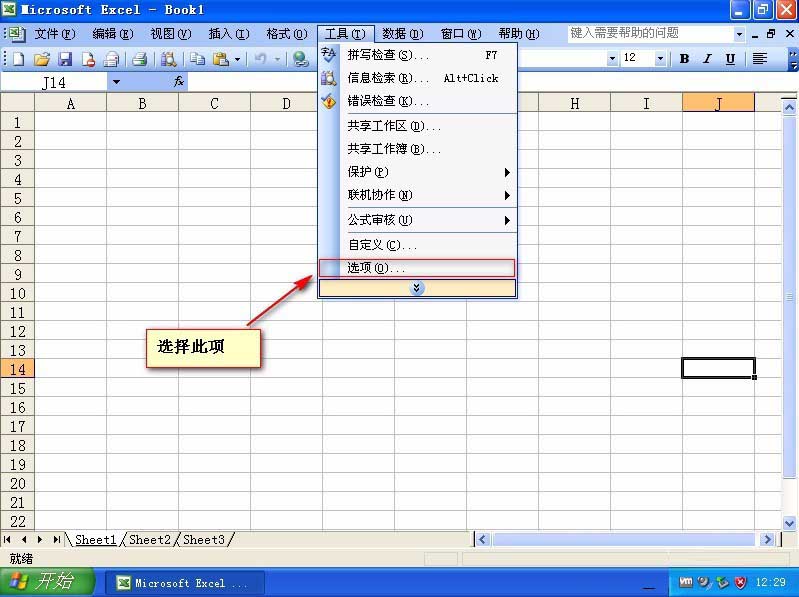Click the error checking icon in Tools menu
Image resolution: width=799 pixels, height=597 pixels.
329,101
